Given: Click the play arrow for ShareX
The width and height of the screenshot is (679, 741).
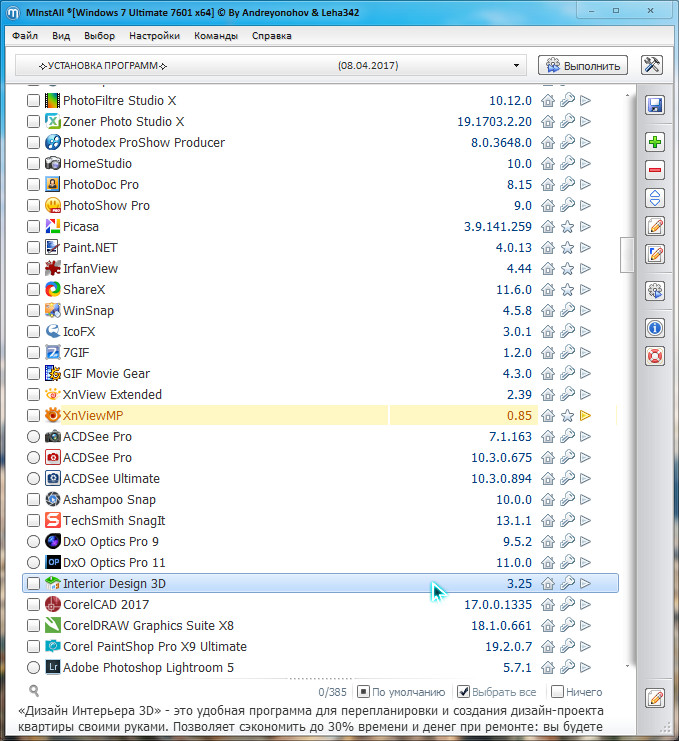Looking at the screenshot, I should coord(585,289).
